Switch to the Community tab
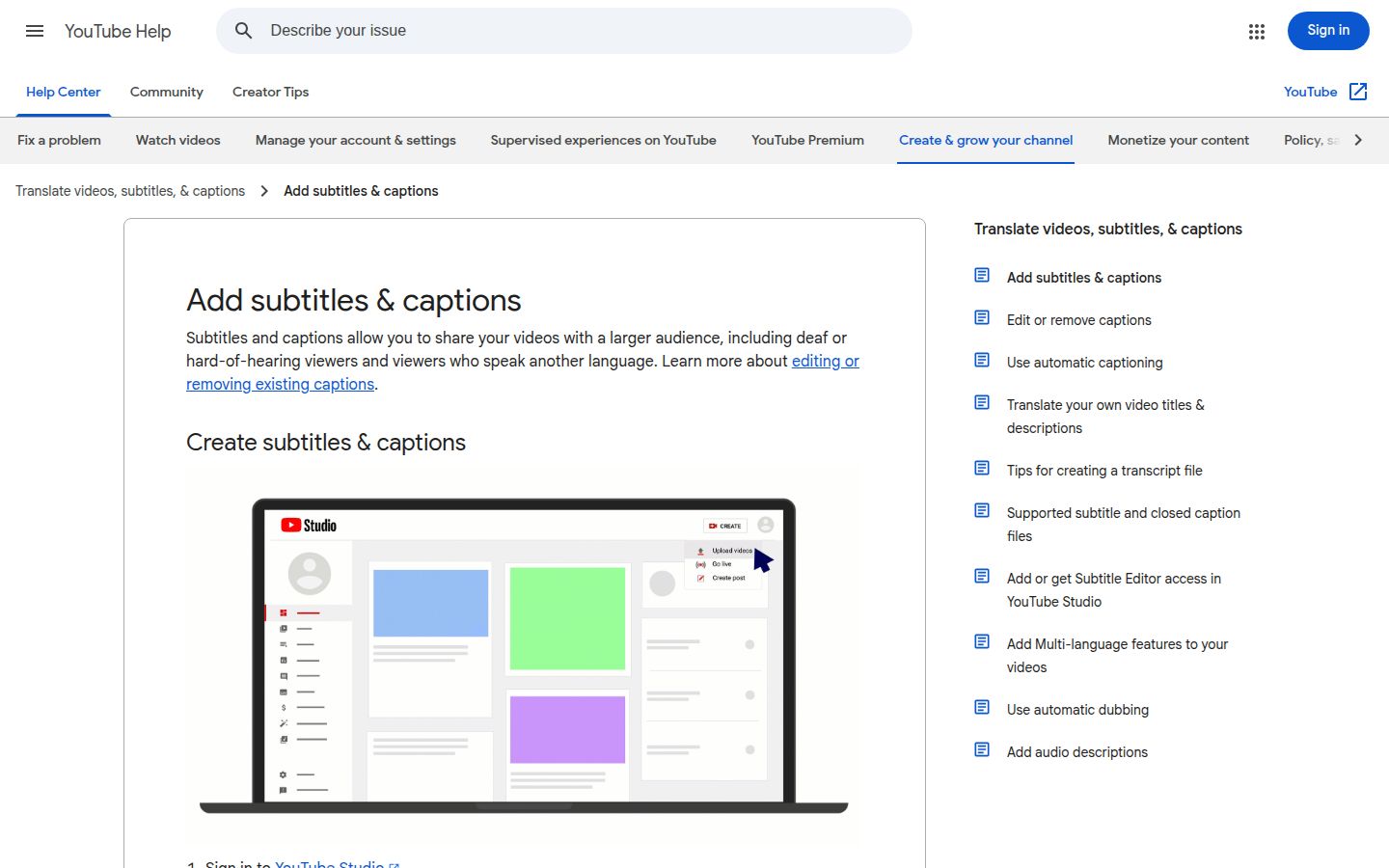 coord(167,92)
